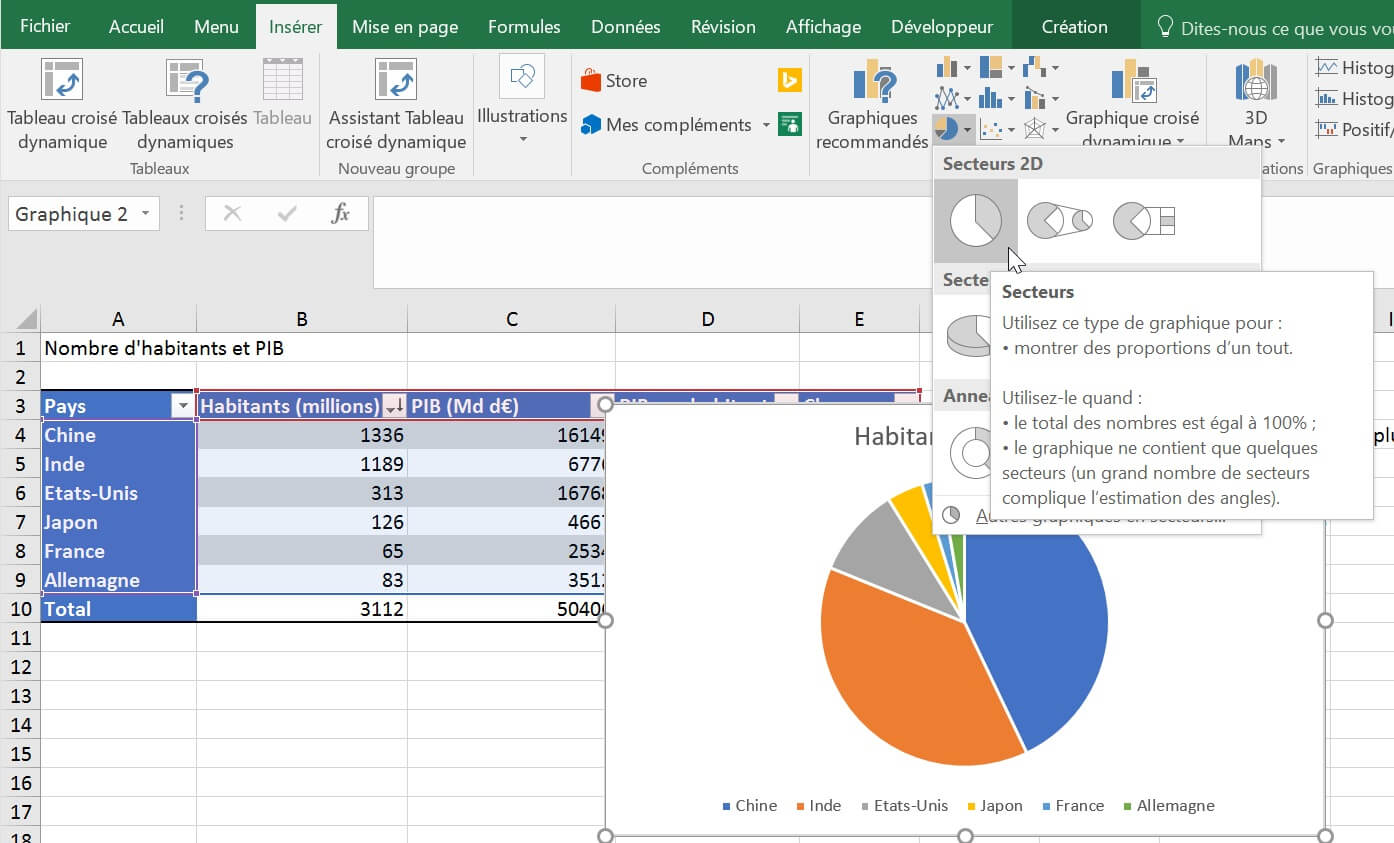The image size is (1394, 843).
Task: Choose the doughnut Anneau chart thumbnail
Action: pyautogui.click(x=968, y=452)
